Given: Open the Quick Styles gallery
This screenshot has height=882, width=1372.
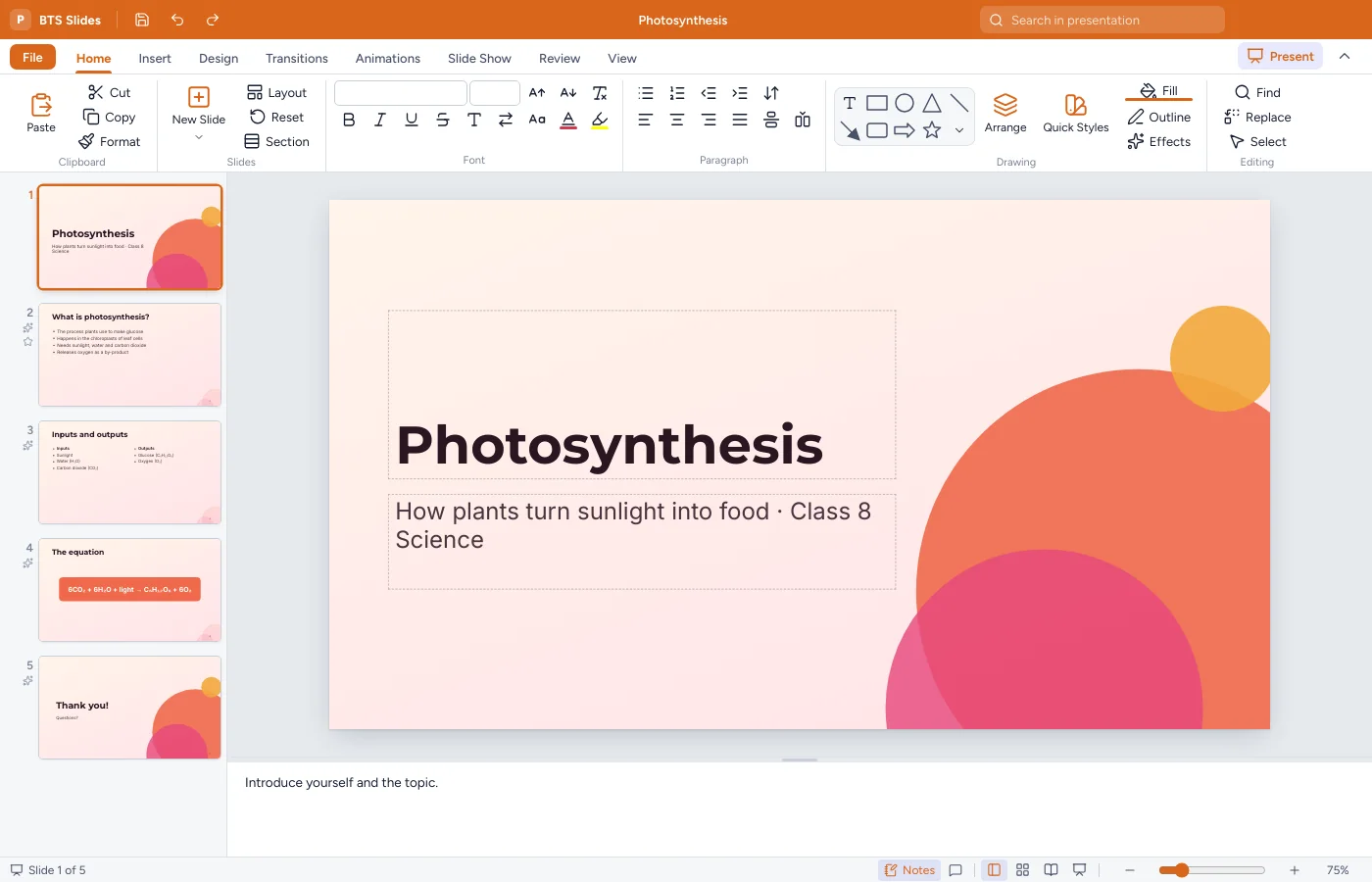Looking at the screenshot, I should click(x=1076, y=114).
